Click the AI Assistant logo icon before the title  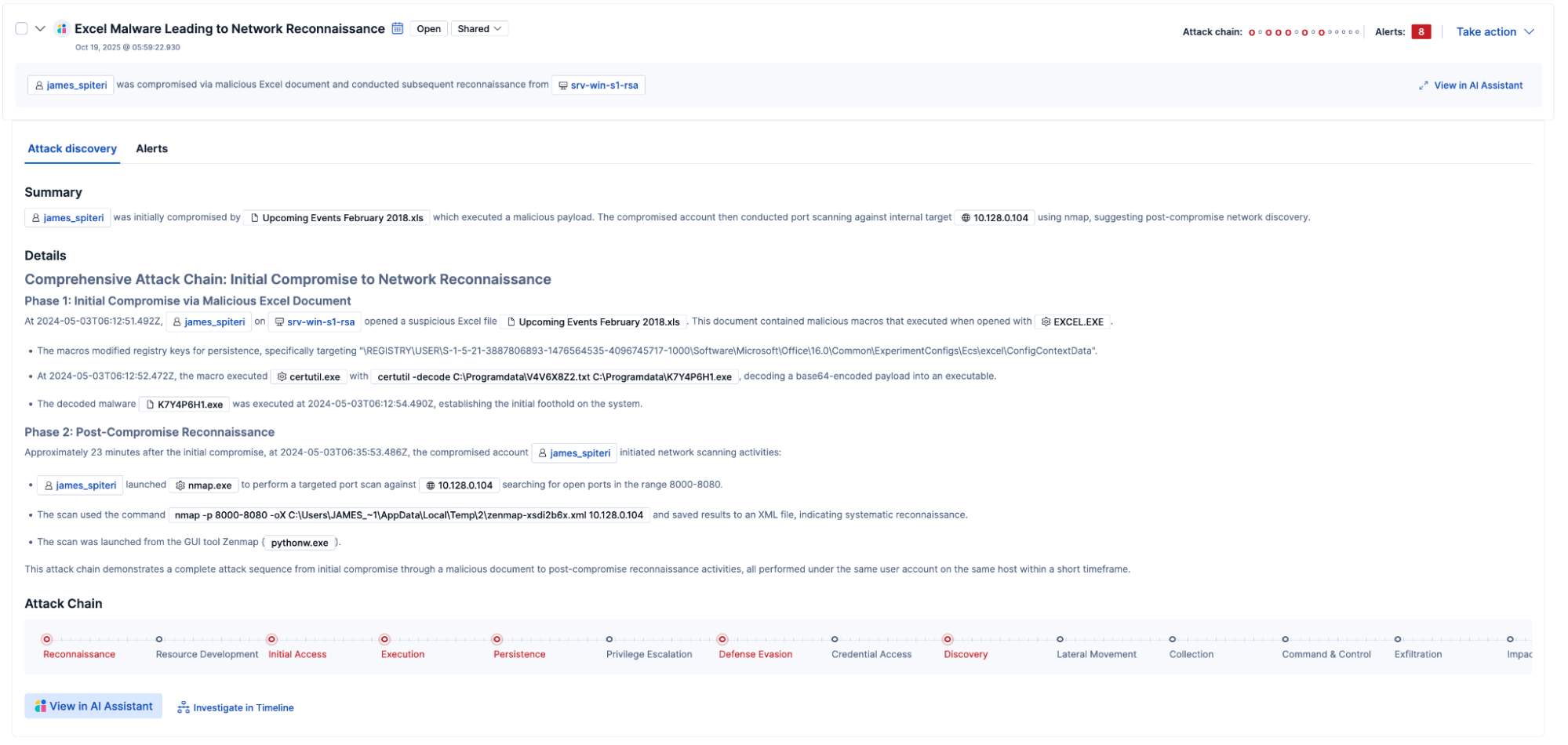[60, 28]
